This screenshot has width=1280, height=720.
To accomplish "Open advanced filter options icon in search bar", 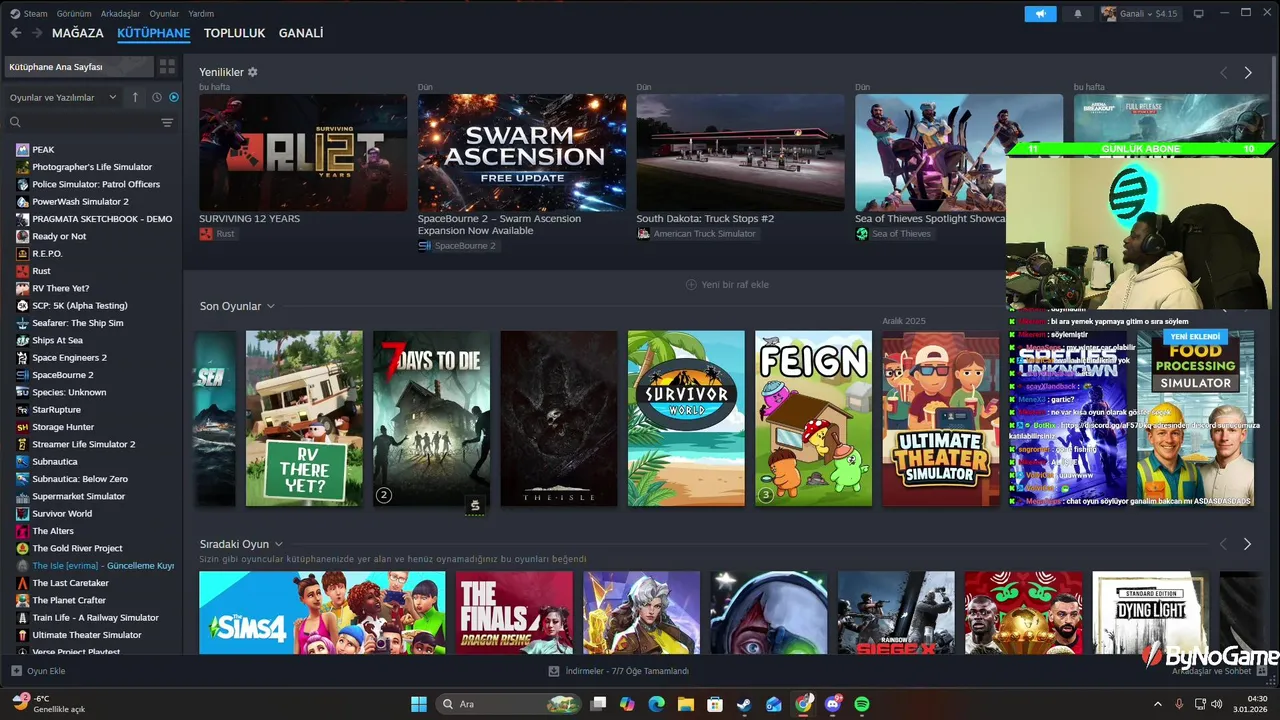I will click(167, 122).
